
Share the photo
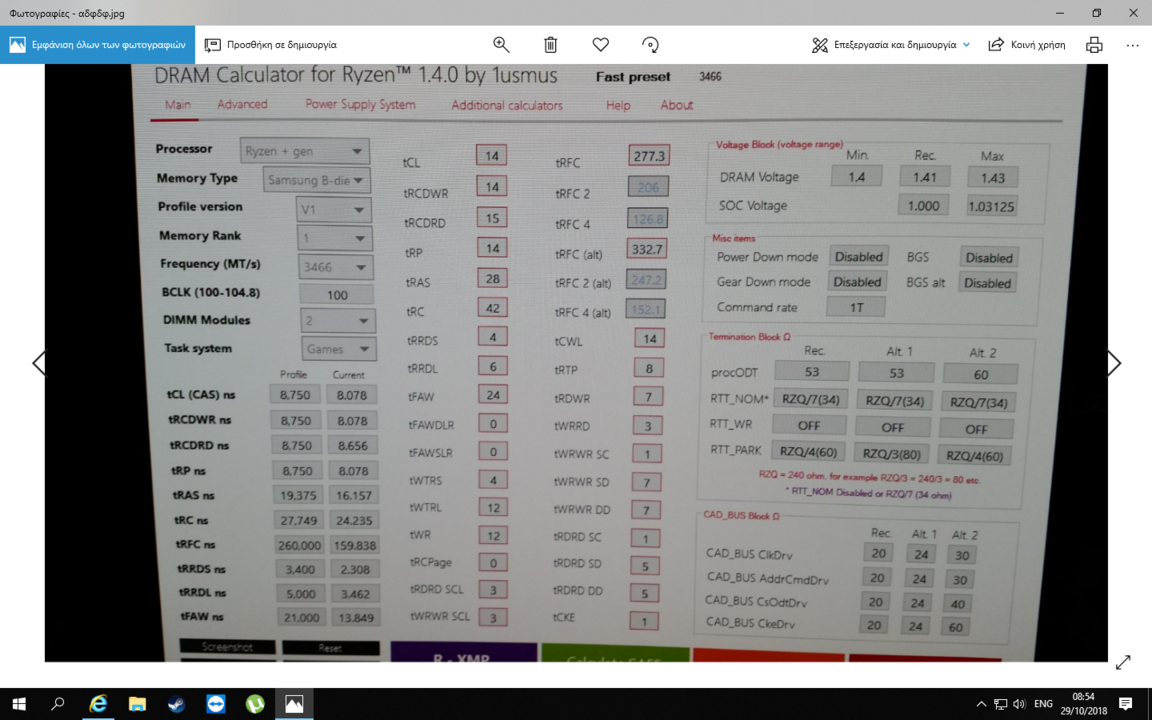(x=1026, y=45)
